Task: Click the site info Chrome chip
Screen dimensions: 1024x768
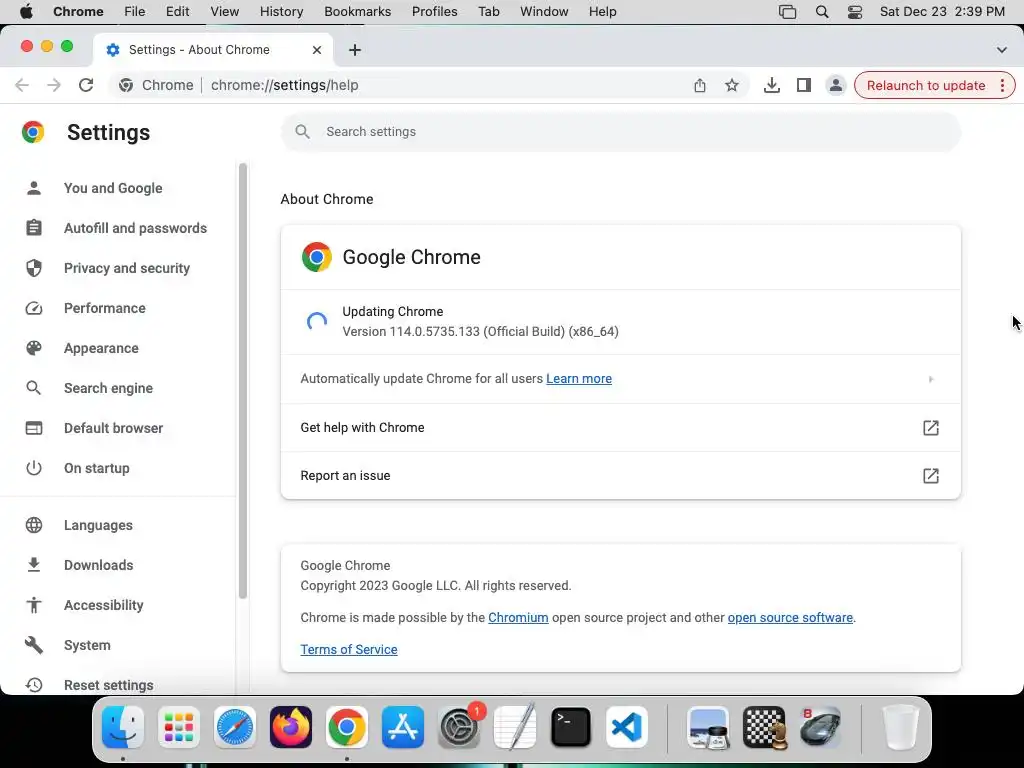Action: [157, 85]
